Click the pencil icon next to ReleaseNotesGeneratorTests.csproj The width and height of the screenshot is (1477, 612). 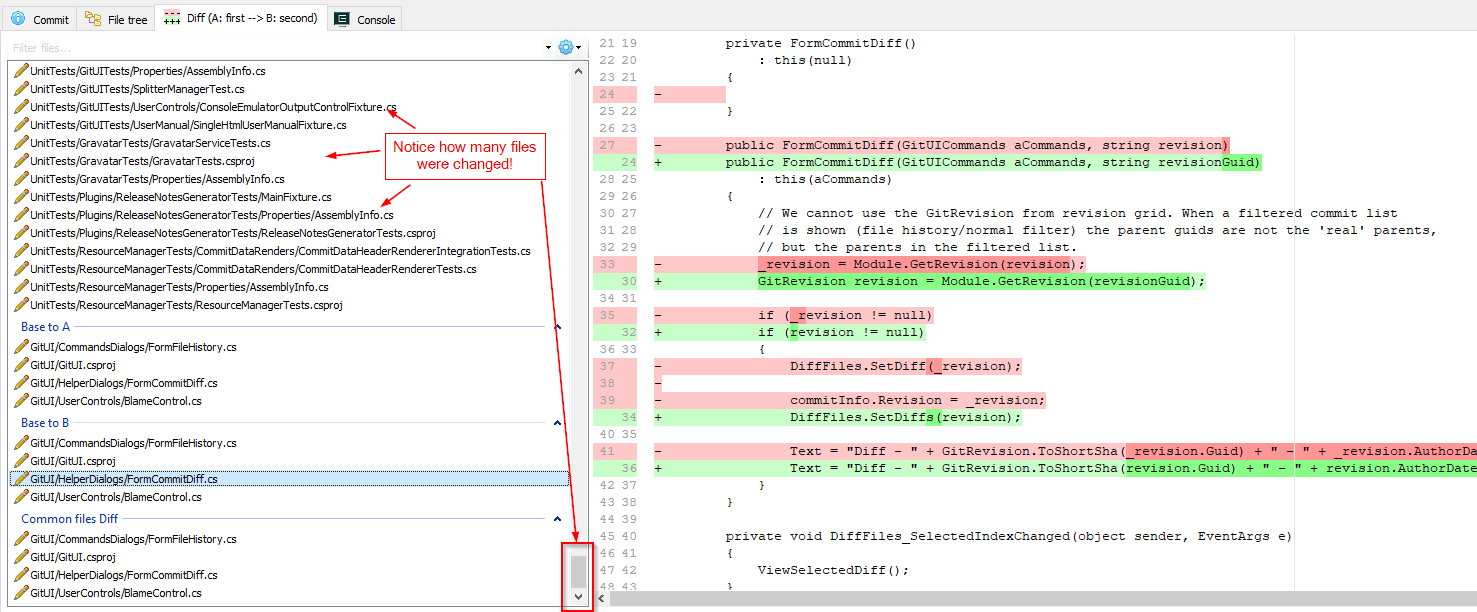click(x=22, y=232)
